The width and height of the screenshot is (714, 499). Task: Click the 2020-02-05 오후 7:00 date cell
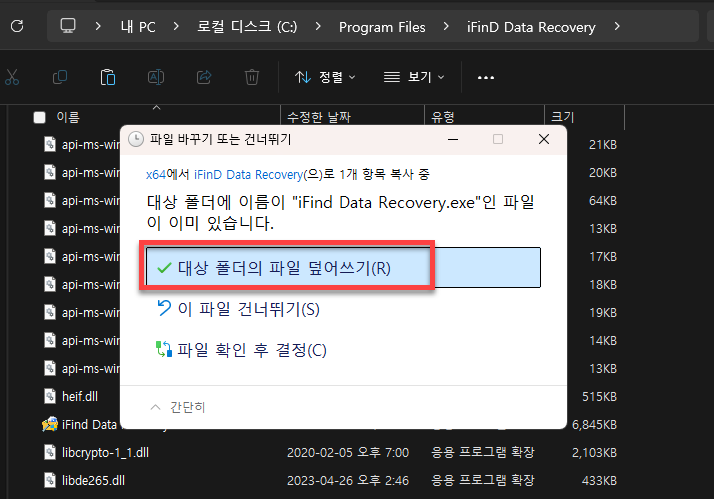348,453
